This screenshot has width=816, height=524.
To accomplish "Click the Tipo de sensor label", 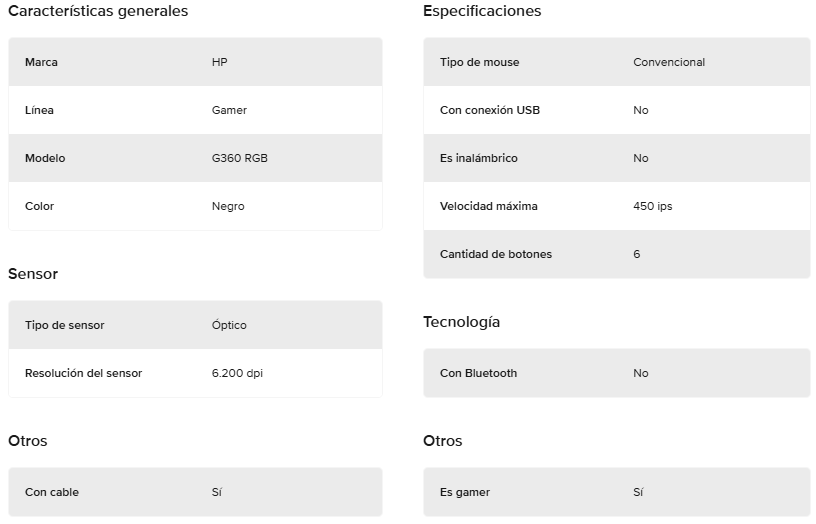I will pos(65,325).
